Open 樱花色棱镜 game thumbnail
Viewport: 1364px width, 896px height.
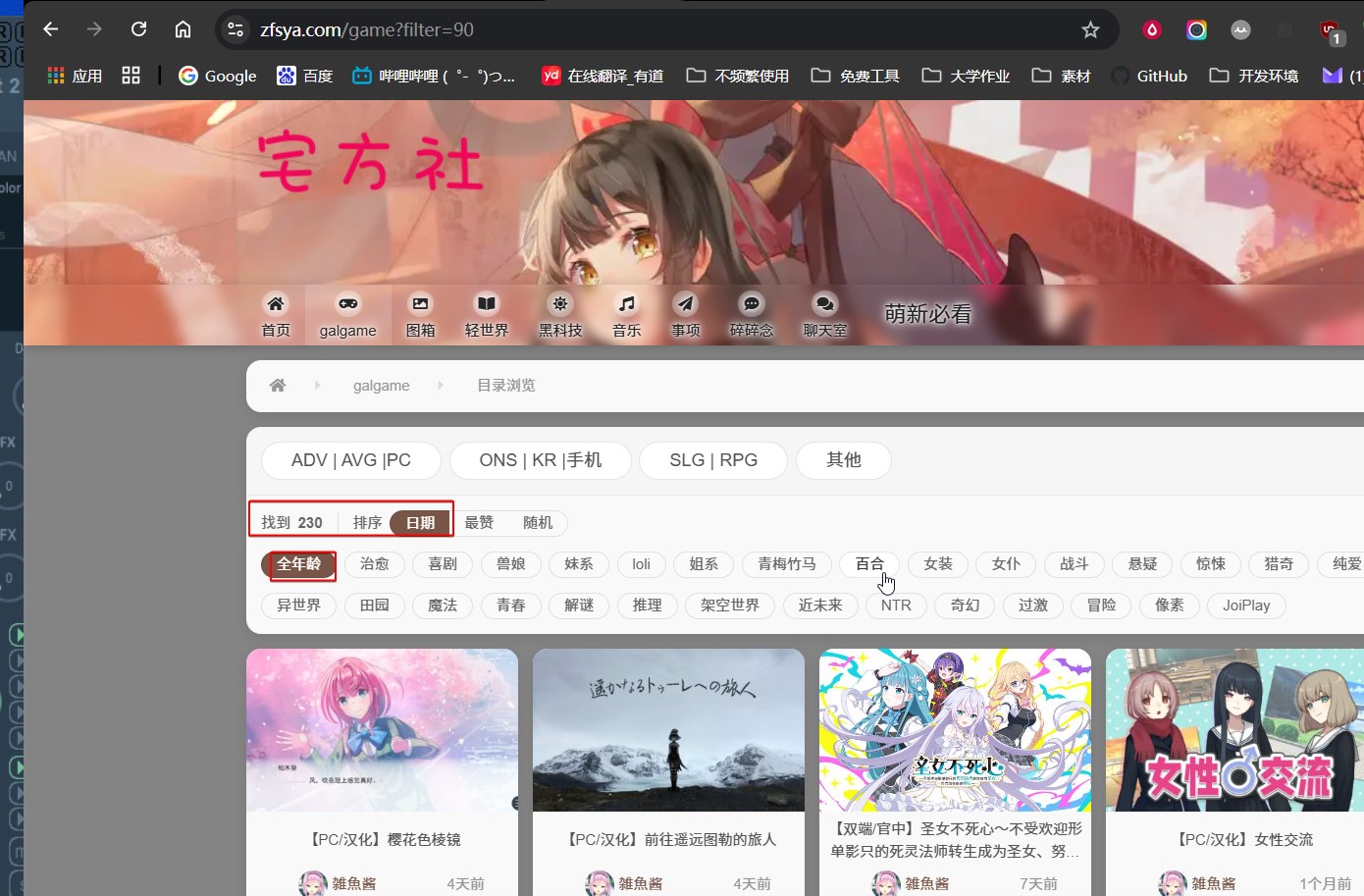(383, 730)
